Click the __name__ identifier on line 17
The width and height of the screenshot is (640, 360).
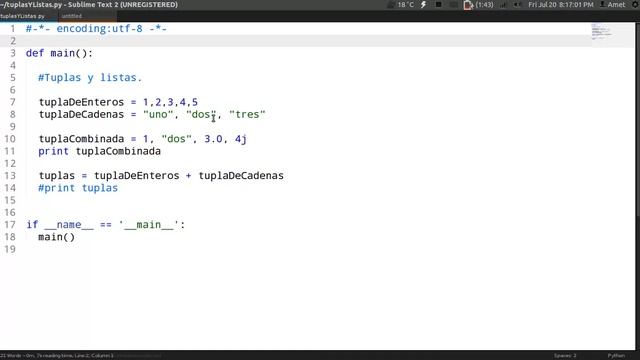tap(69, 224)
